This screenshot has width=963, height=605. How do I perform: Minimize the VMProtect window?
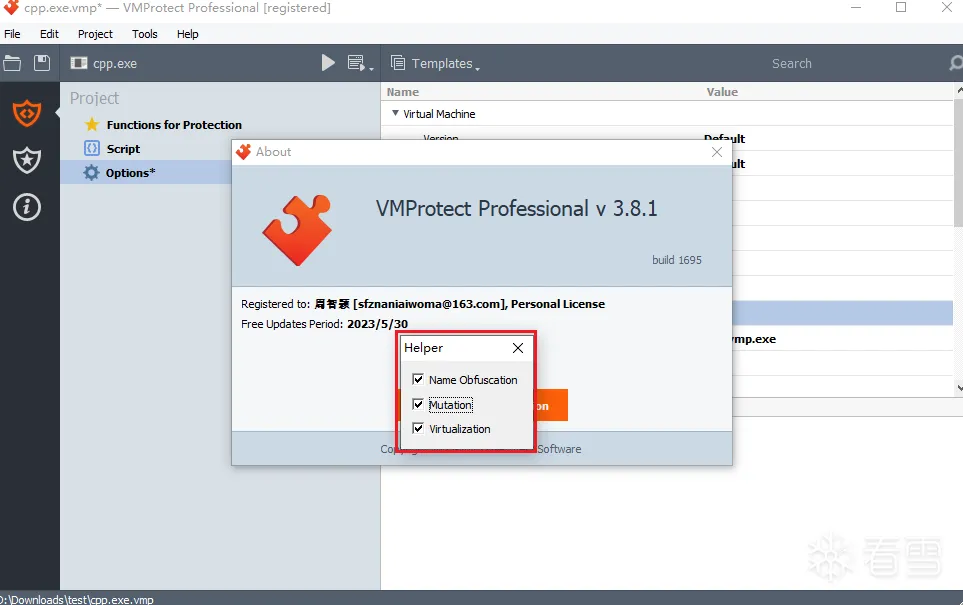click(856, 7)
